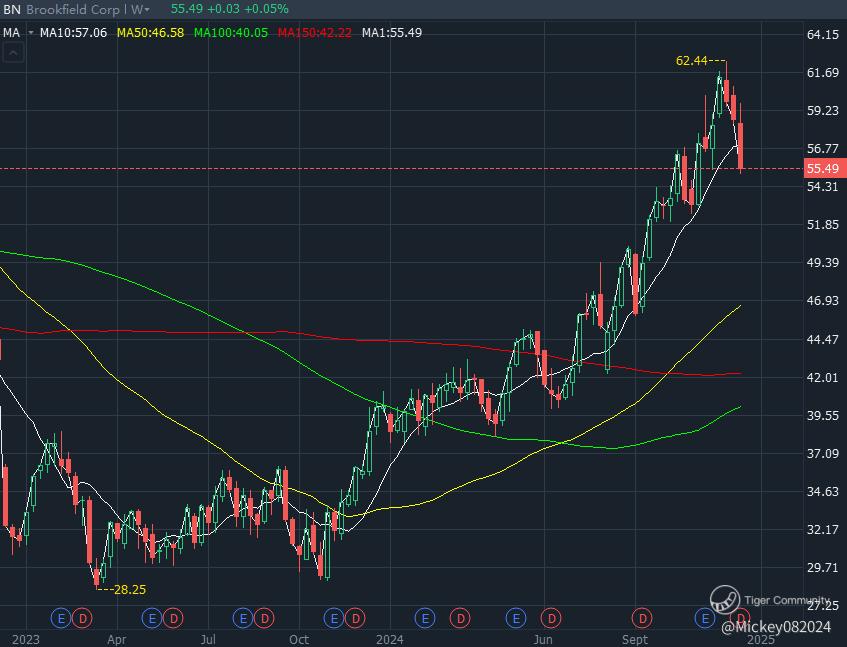Open the dividend marker just before Oct

point(265,619)
